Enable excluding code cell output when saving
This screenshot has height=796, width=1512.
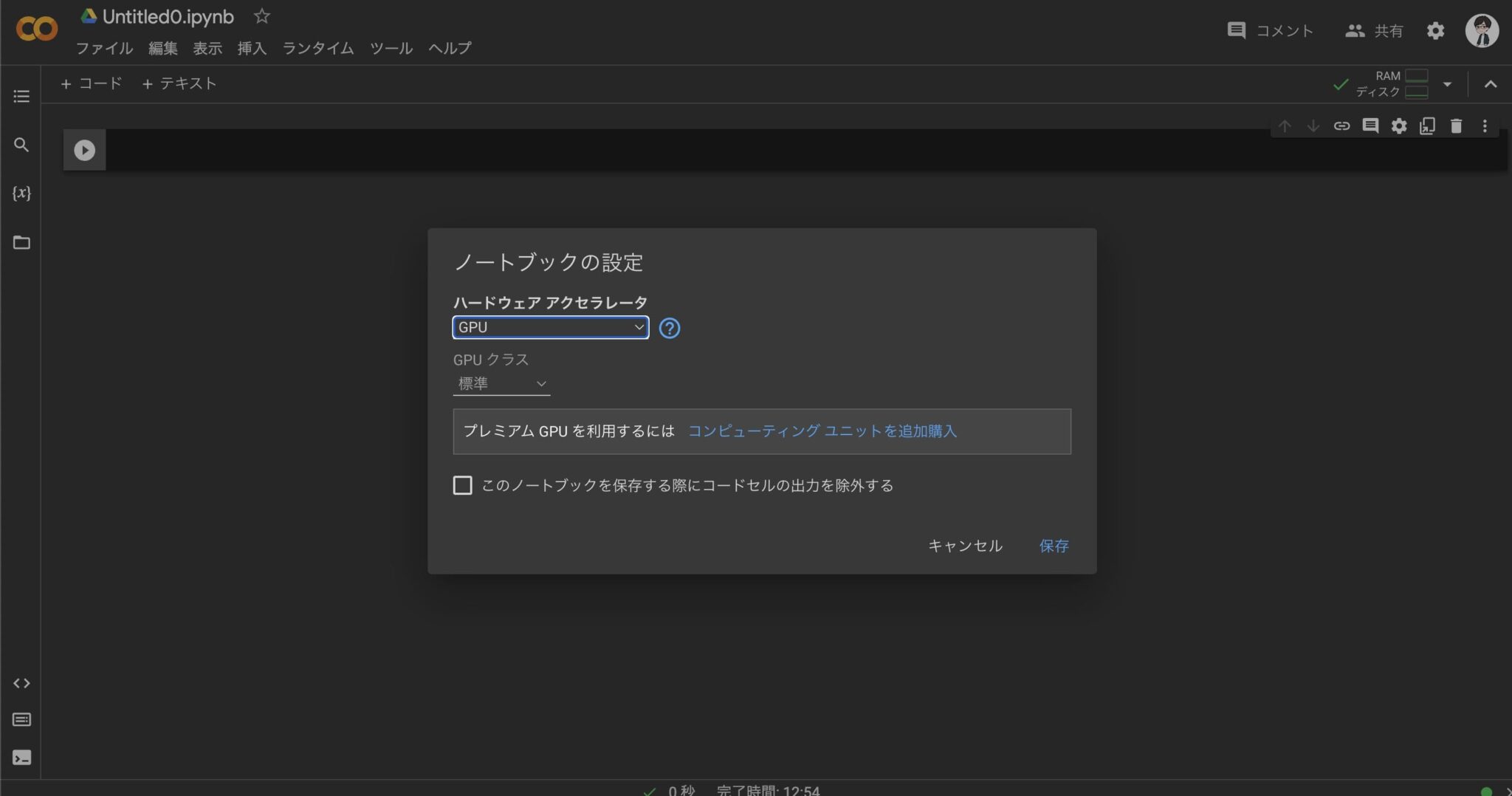[461, 485]
